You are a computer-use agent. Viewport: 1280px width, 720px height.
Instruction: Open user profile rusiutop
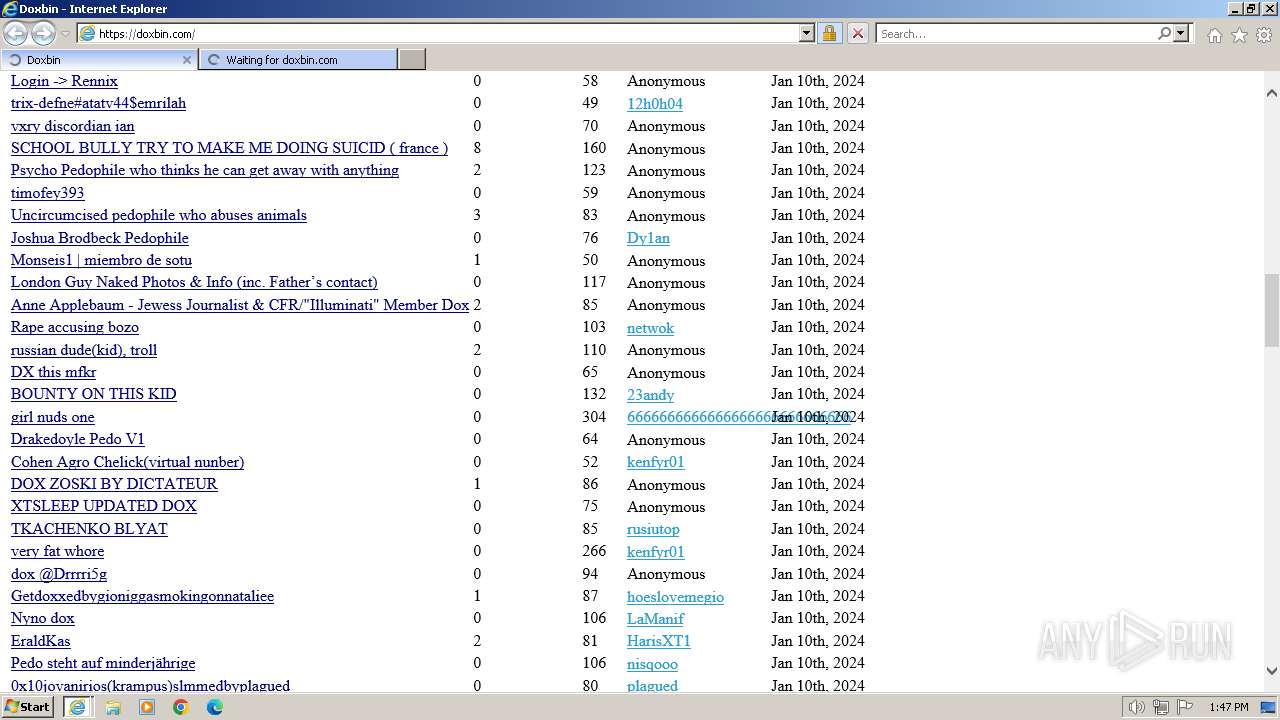tap(653, 529)
